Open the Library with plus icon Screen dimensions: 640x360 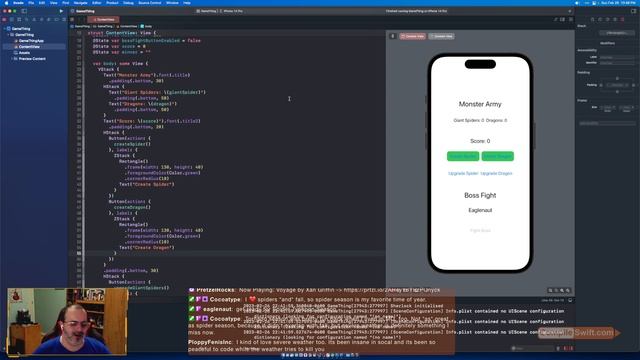570,11
